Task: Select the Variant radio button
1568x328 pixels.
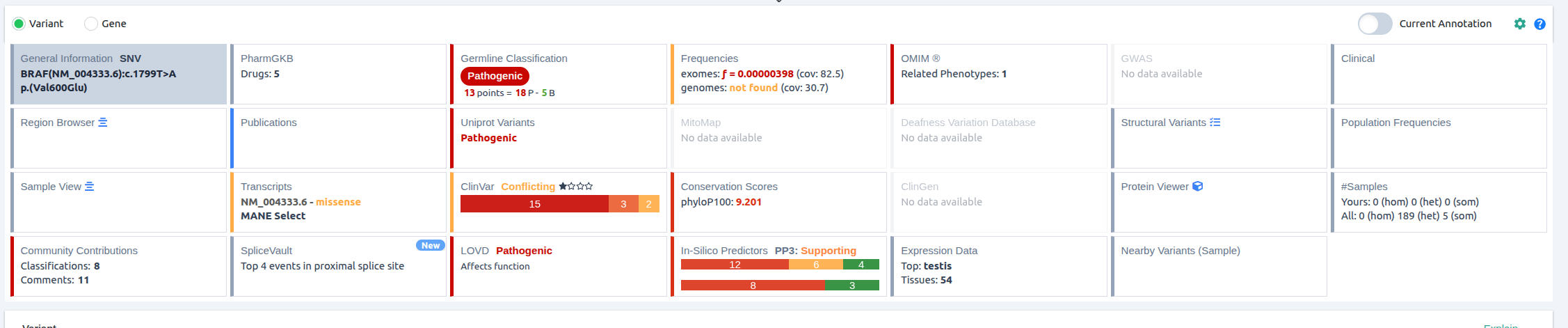Action: [19, 24]
